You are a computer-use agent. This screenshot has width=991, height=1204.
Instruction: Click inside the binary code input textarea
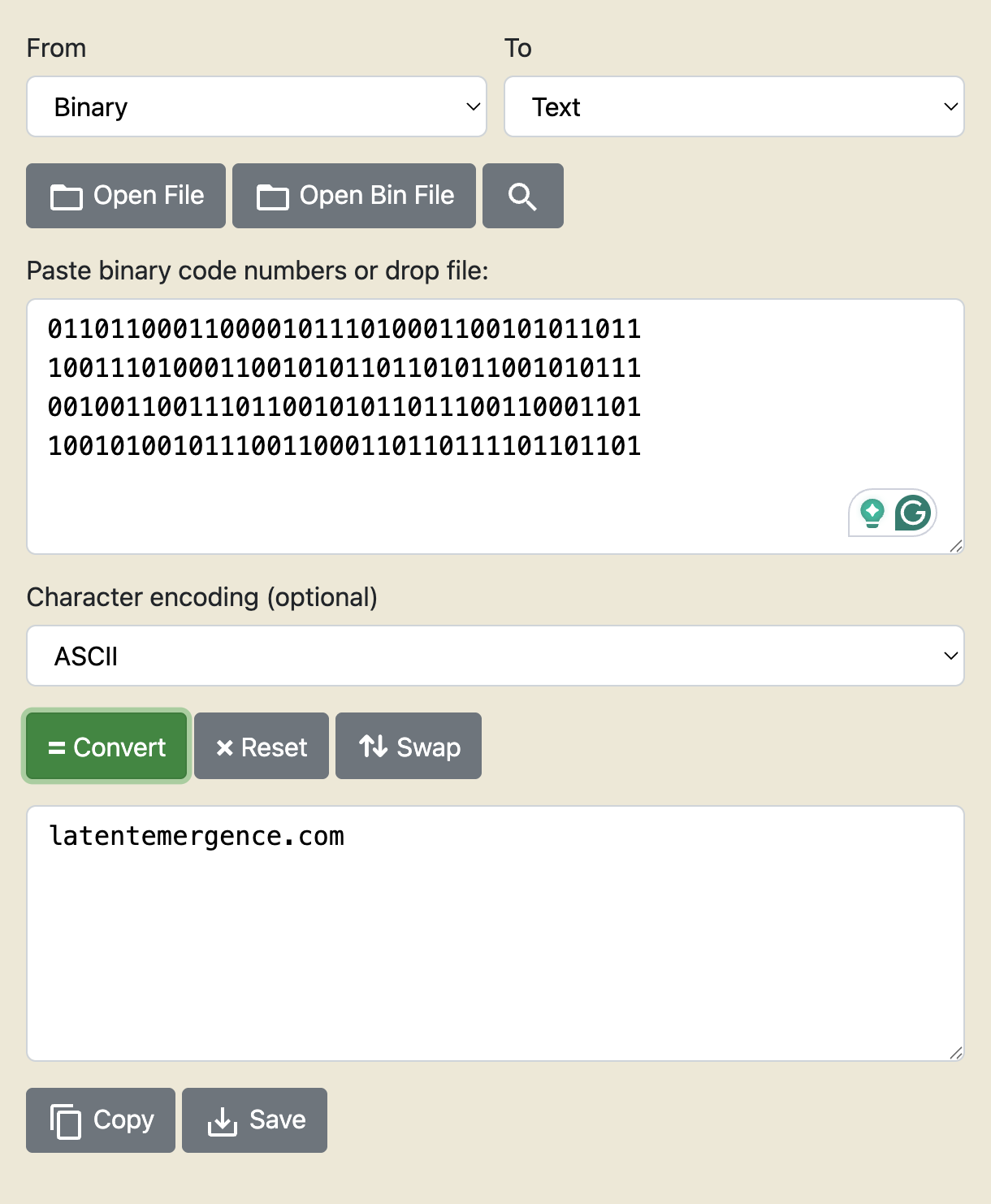pos(495,427)
